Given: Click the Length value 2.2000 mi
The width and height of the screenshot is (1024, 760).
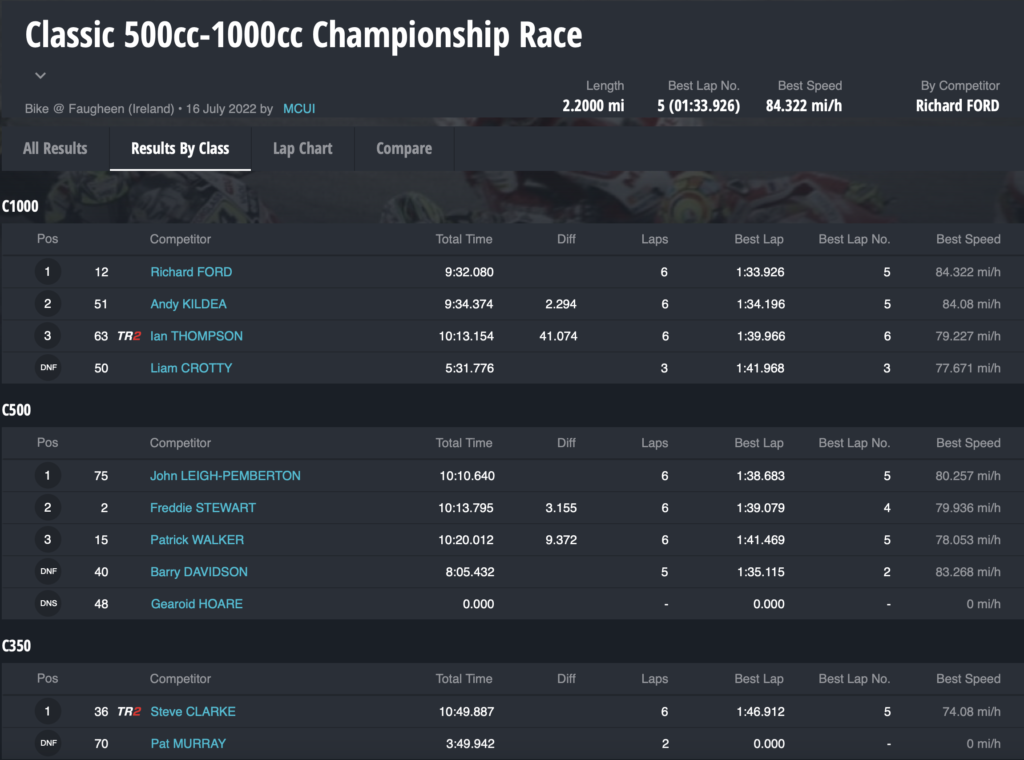Looking at the screenshot, I should pyautogui.click(x=593, y=106).
